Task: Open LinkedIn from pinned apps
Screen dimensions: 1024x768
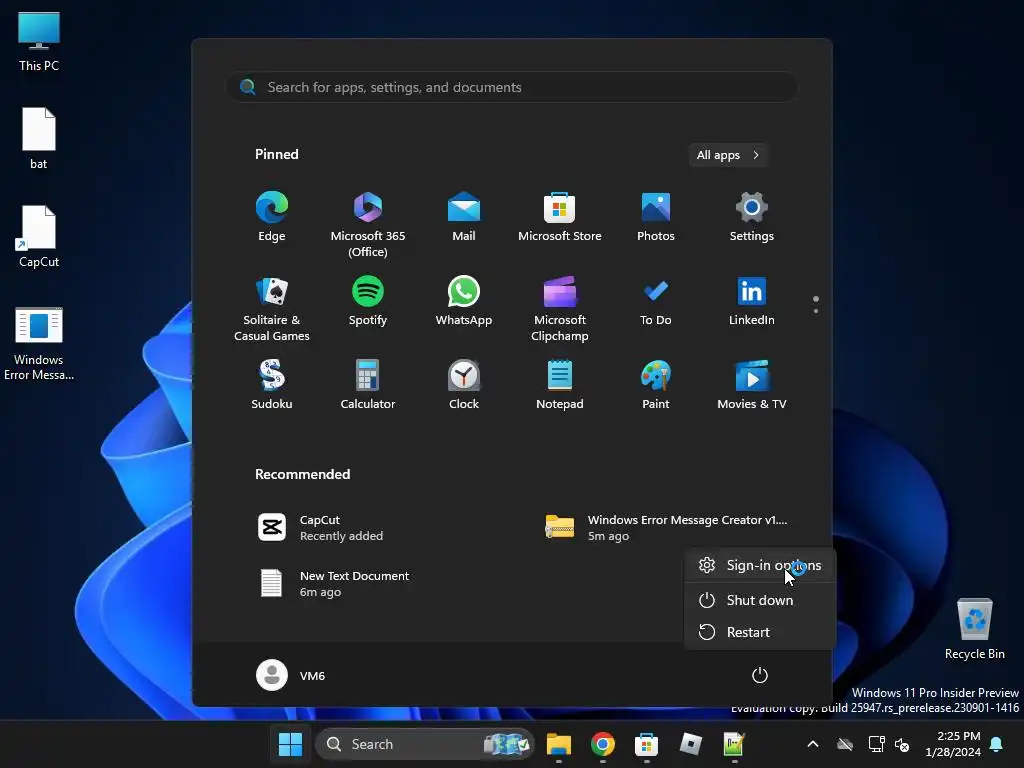Action: point(752,302)
